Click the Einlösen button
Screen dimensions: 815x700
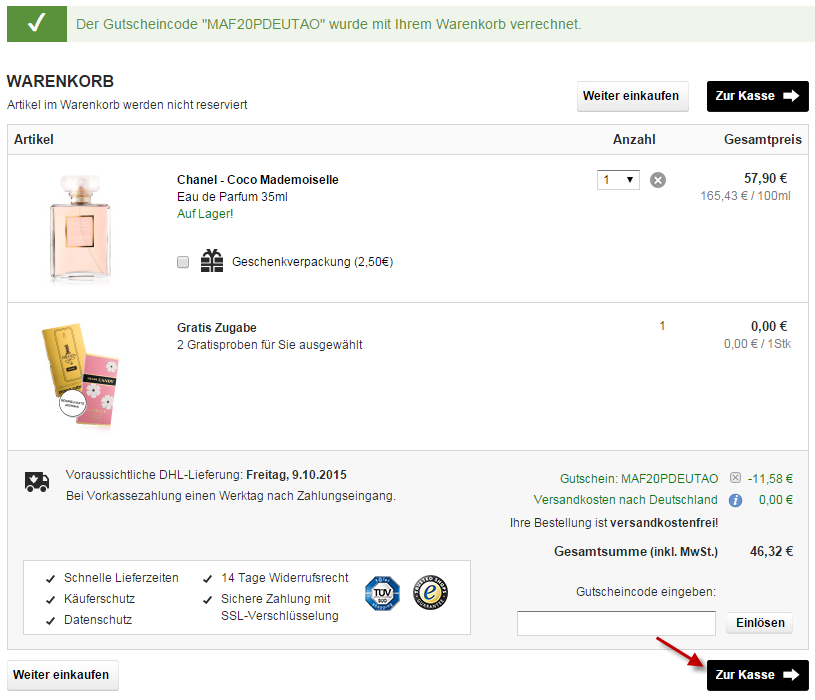760,623
